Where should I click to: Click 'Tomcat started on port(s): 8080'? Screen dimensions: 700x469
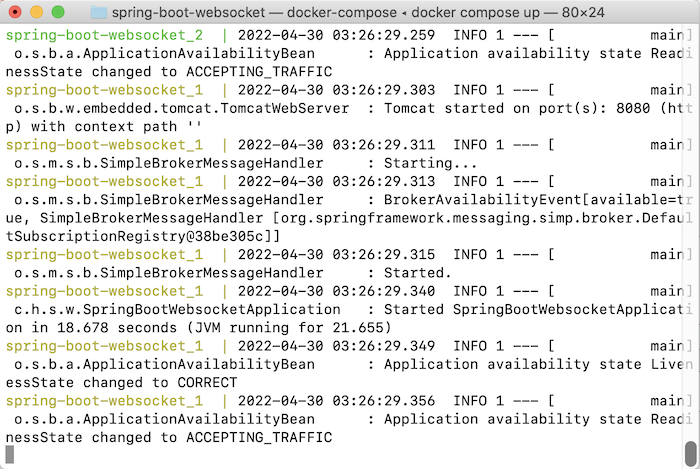click(517, 108)
